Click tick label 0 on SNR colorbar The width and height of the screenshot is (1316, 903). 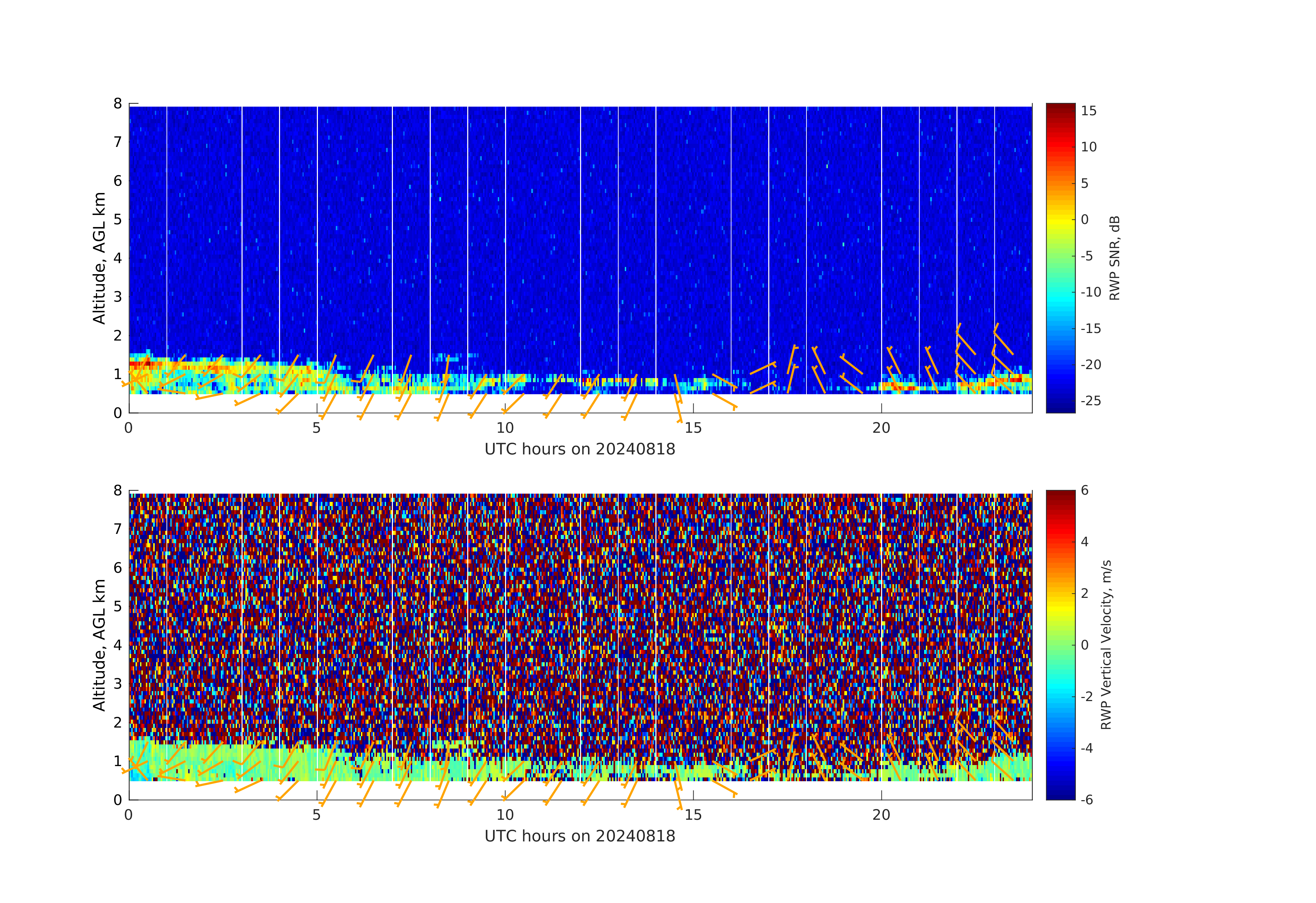coord(1084,220)
